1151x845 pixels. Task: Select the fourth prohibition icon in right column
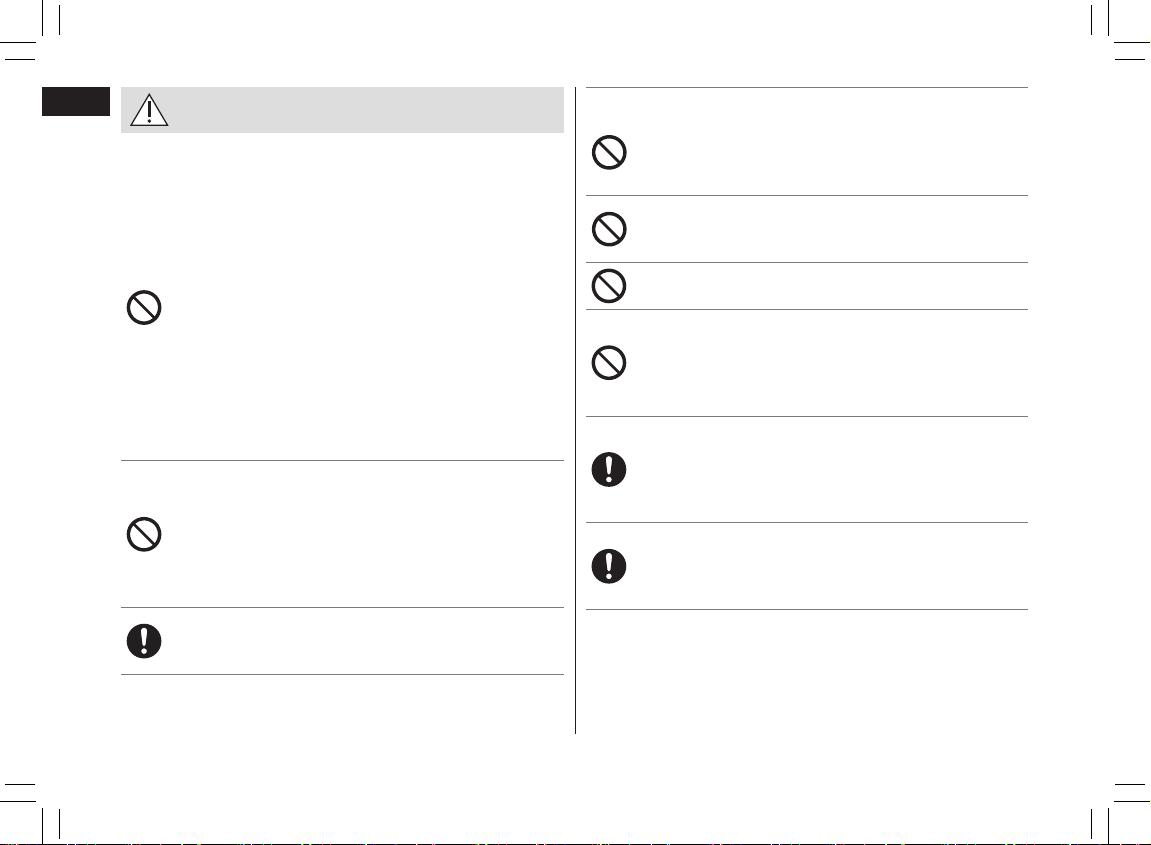(609, 363)
